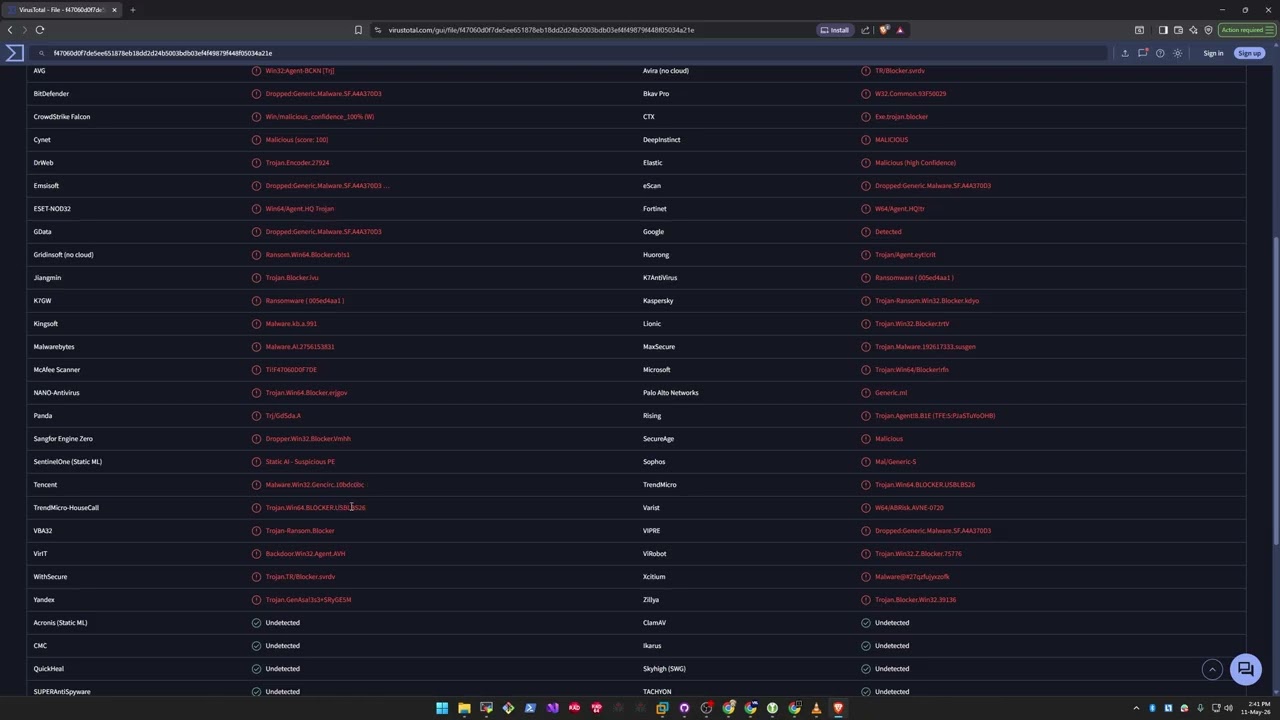
Task: Click Google's Detected result
Action: click(888, 232)
